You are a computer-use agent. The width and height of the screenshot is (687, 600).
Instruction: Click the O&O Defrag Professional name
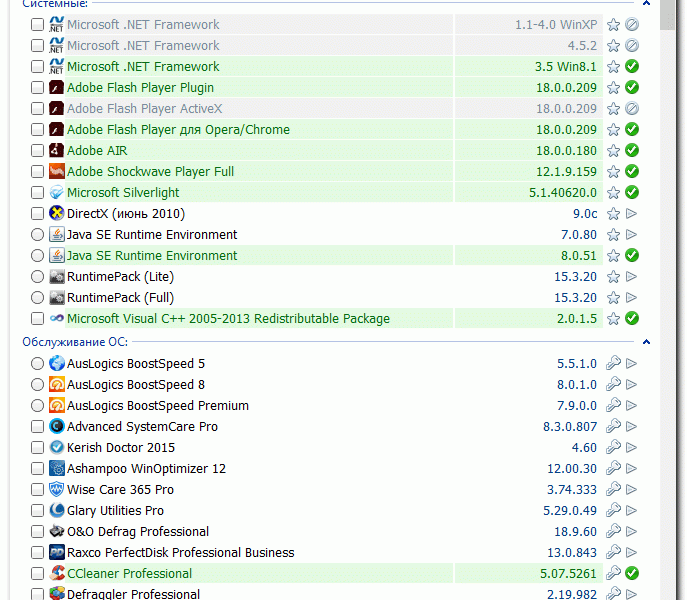pyautogui.click(x=138, y=531)
